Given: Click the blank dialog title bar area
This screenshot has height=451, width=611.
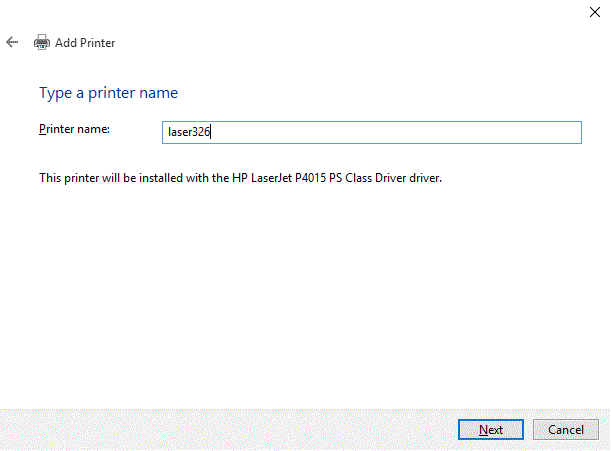Looking at the screenshot, I should 300,12.
